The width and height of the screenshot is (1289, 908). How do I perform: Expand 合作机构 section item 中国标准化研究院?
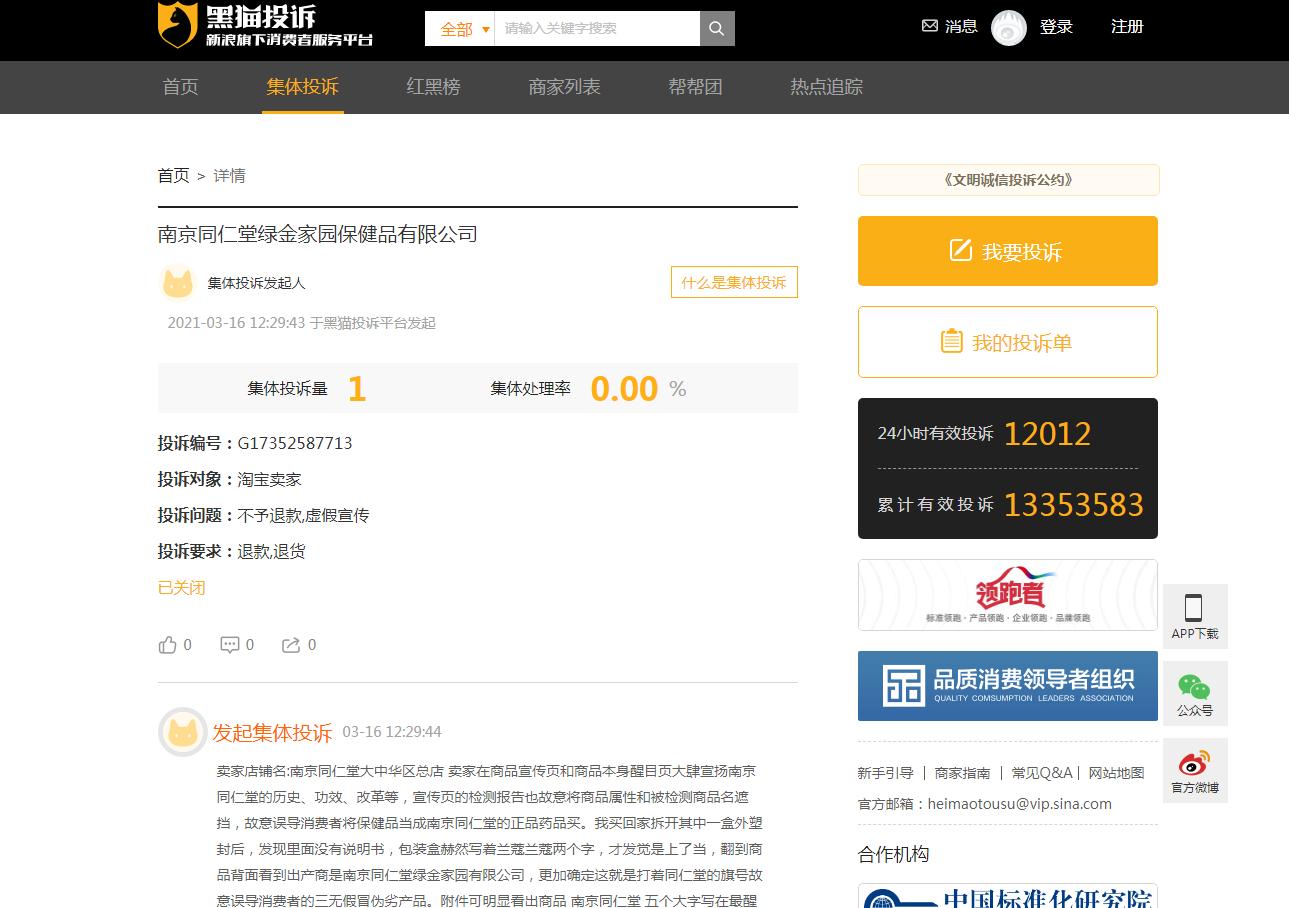[x=1007, y=894]
